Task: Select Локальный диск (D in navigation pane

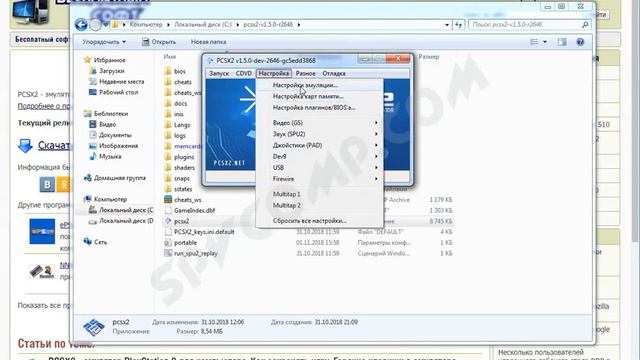Action: click(x=121, y=221)
